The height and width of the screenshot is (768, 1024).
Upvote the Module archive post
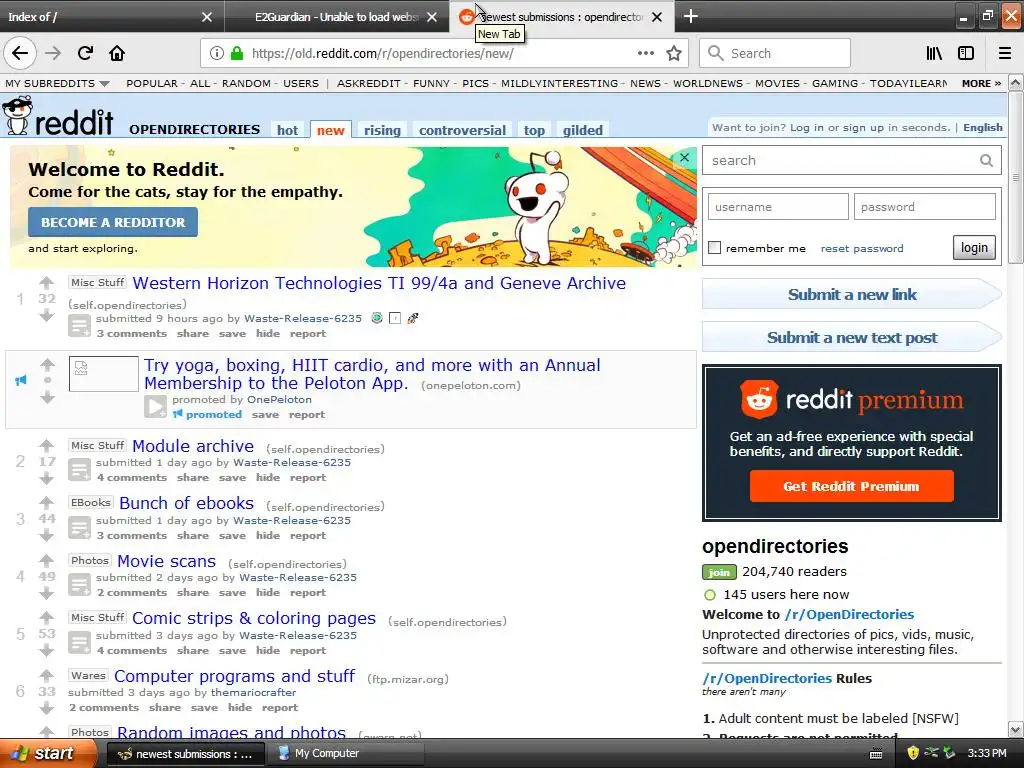pyautogui.click(x=46, y=445)
